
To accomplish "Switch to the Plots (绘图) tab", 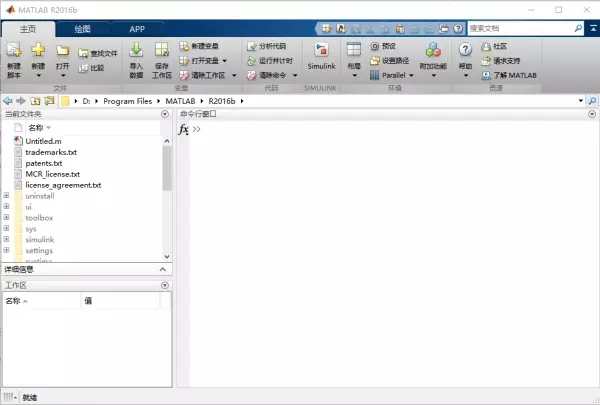I will coord(83,29).
